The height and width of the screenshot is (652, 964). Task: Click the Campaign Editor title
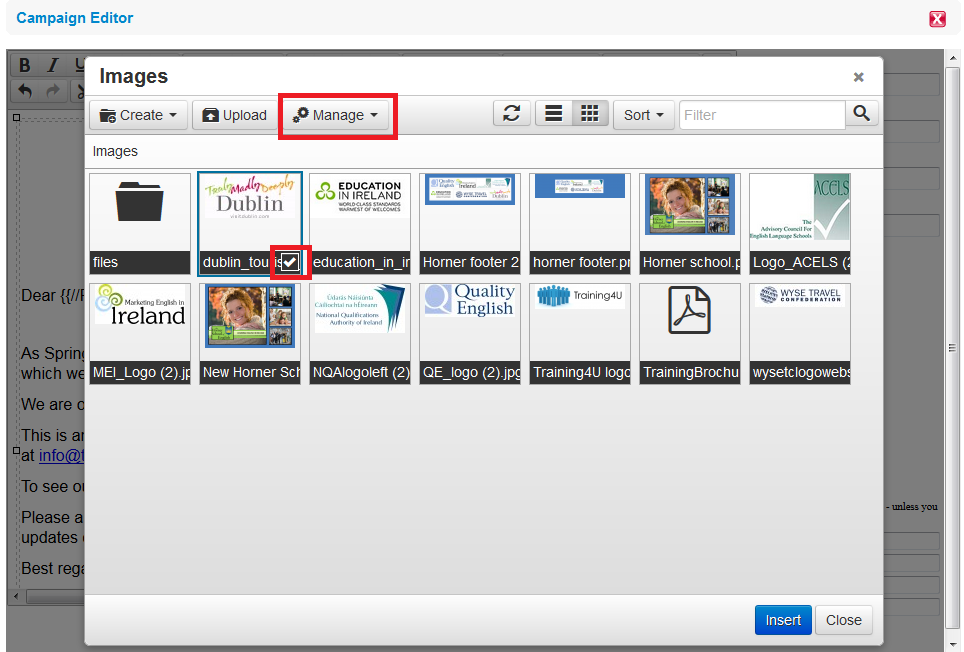[x=74, y=18]
